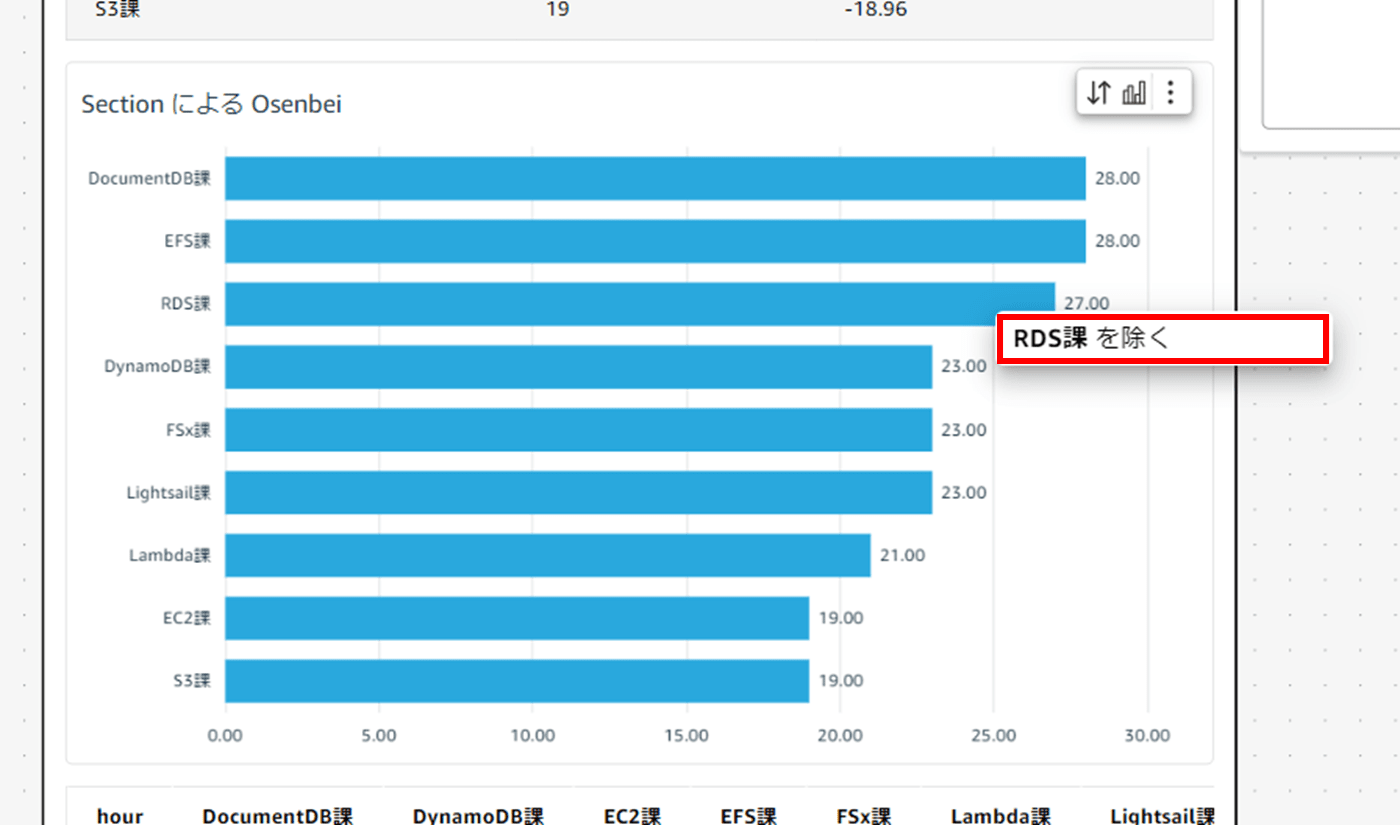Click the FSx課 column header in bottom table
This screenshot has width=1400, height=825.
[x=863, y=815]
